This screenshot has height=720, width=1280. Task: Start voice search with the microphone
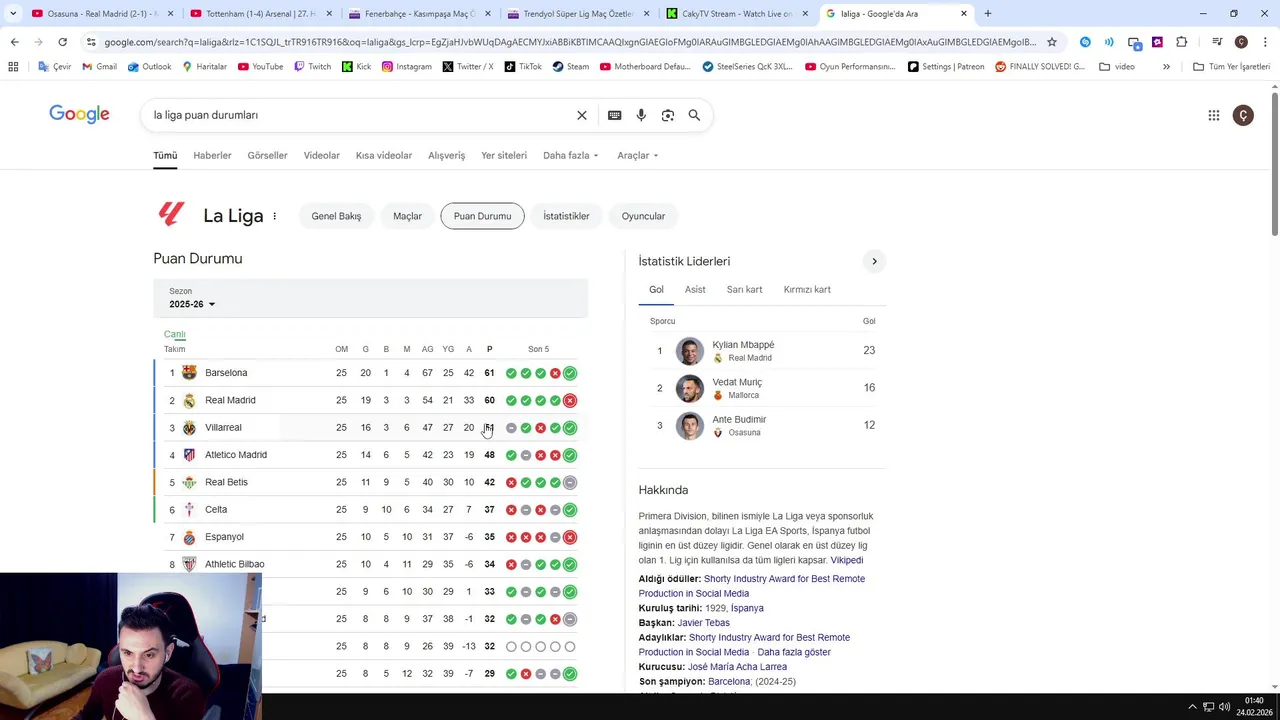[x=641, y=115]
